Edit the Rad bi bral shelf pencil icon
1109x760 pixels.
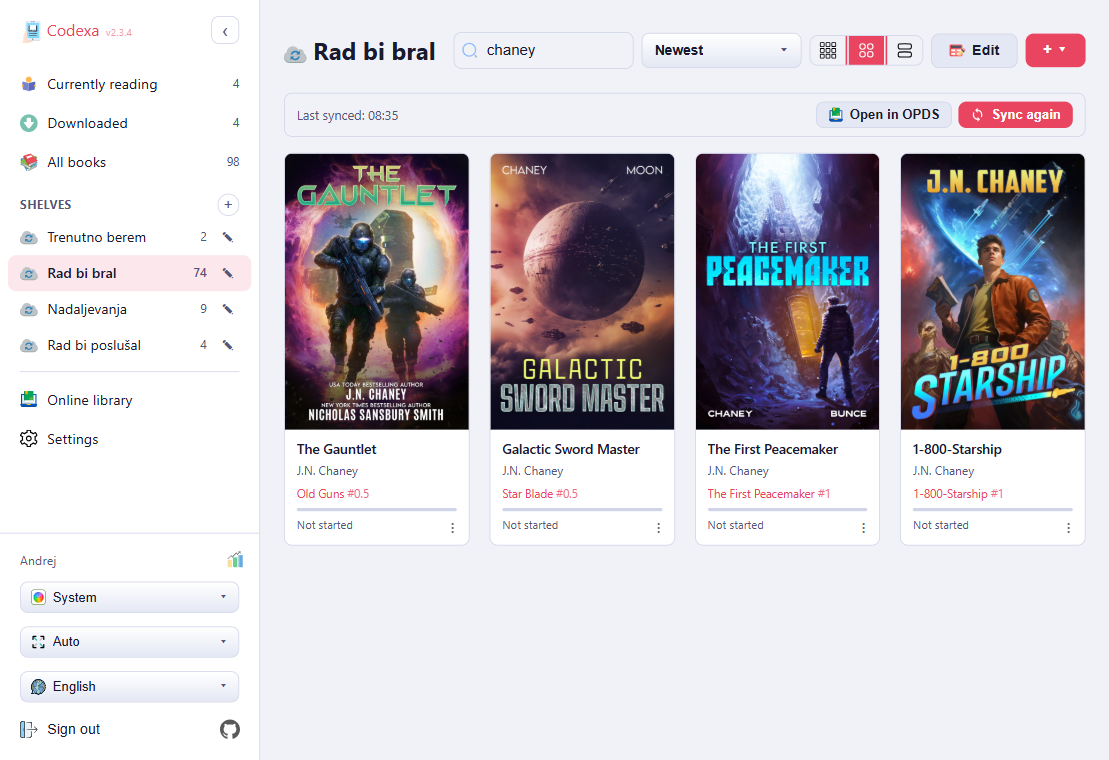(x=228, y=273)
